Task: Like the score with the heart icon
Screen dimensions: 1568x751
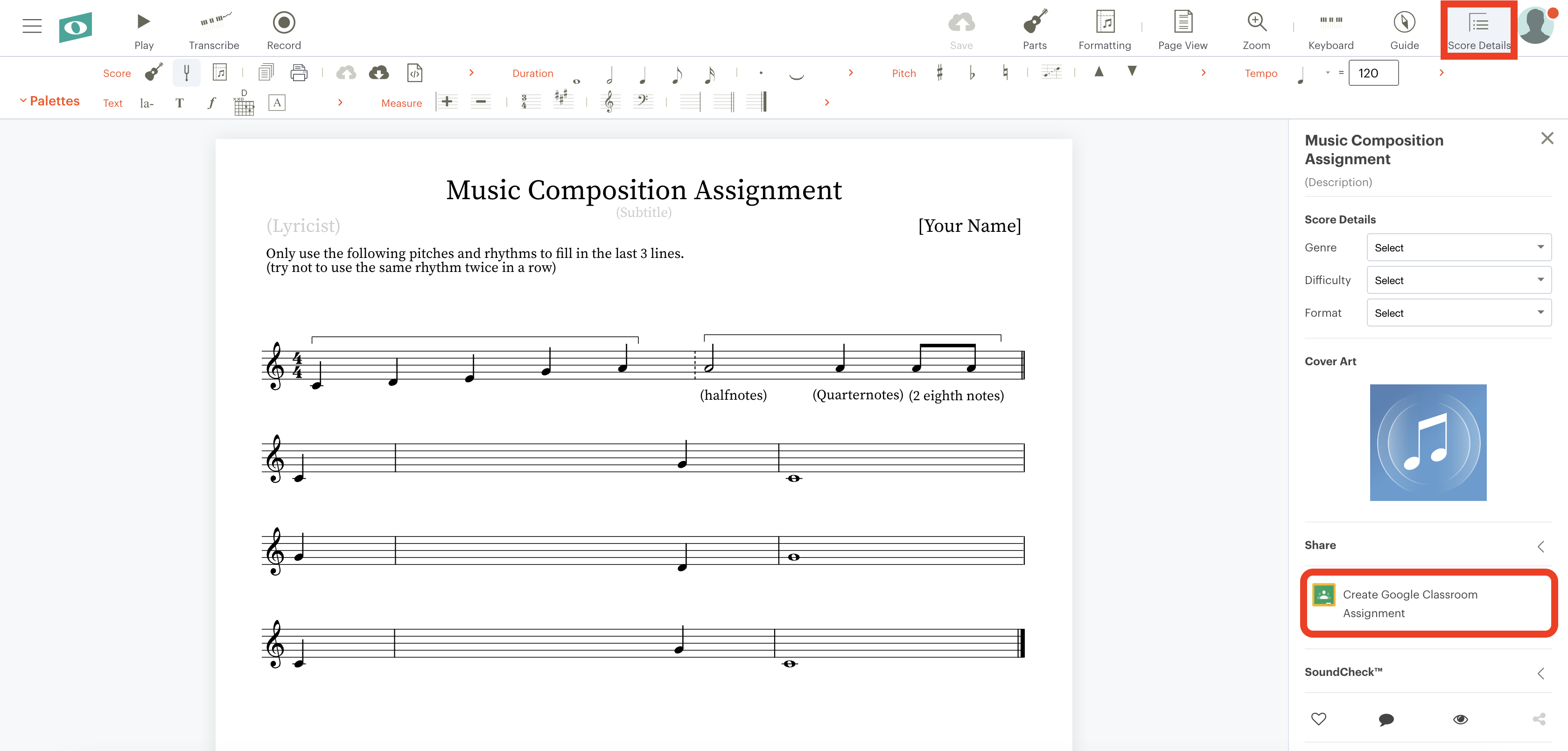Action: tap(1318, 719)
